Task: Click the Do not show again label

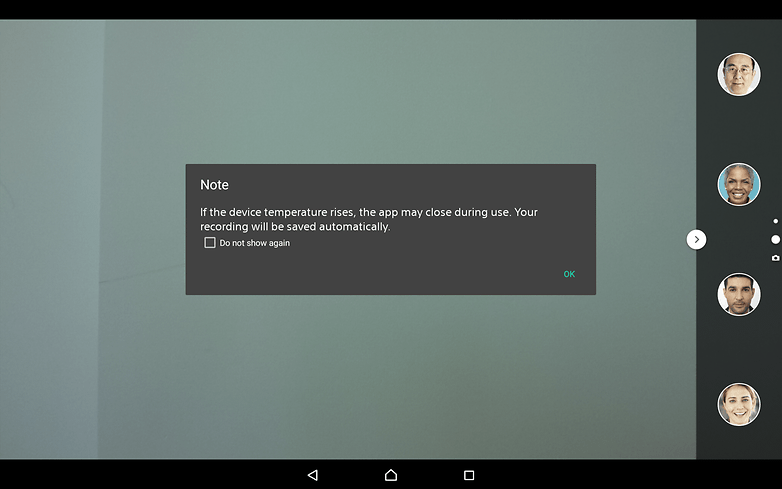Action: (254, 243)
